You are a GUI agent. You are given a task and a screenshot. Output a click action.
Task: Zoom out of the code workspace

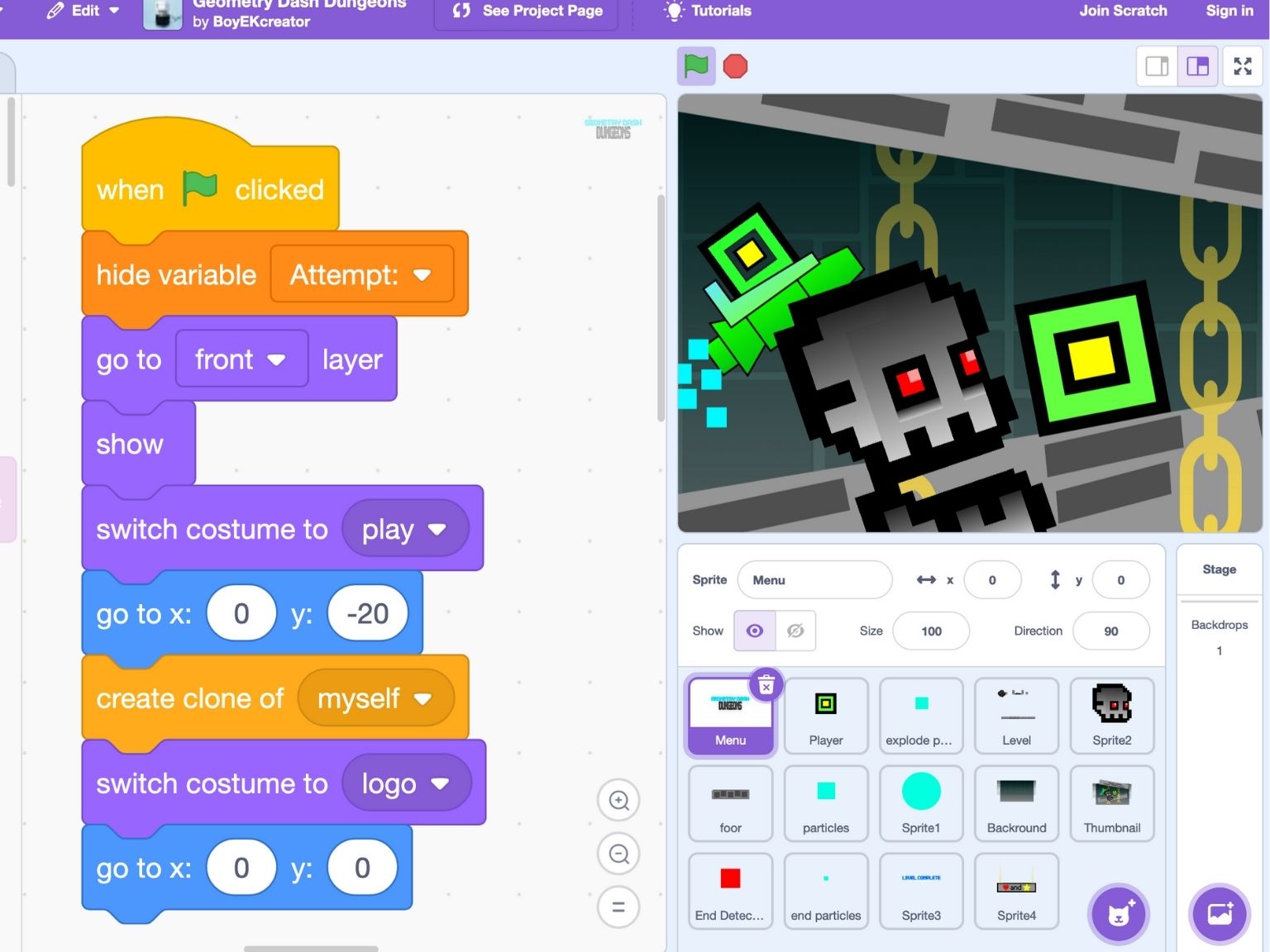tap(618, 854)
